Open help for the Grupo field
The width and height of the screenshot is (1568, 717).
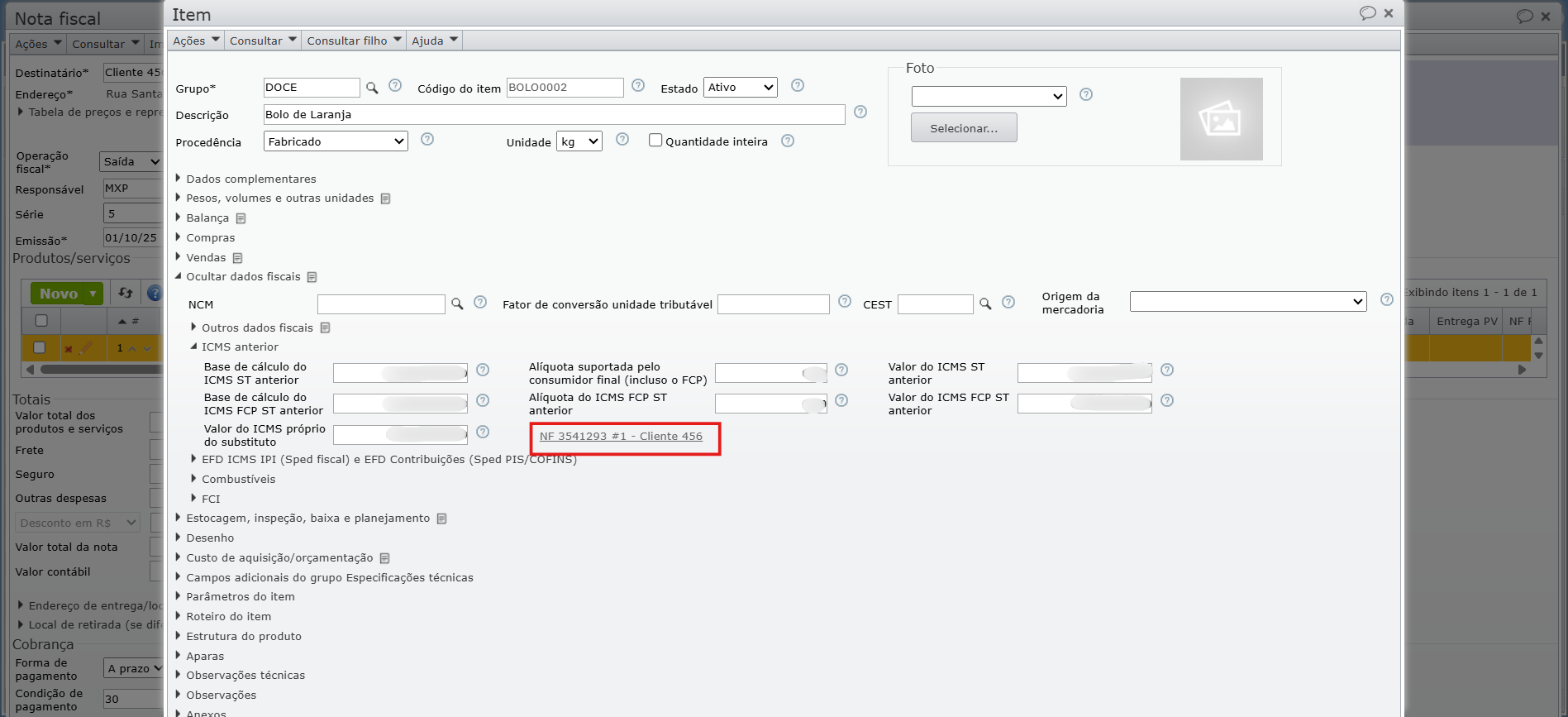pos(395,85)
